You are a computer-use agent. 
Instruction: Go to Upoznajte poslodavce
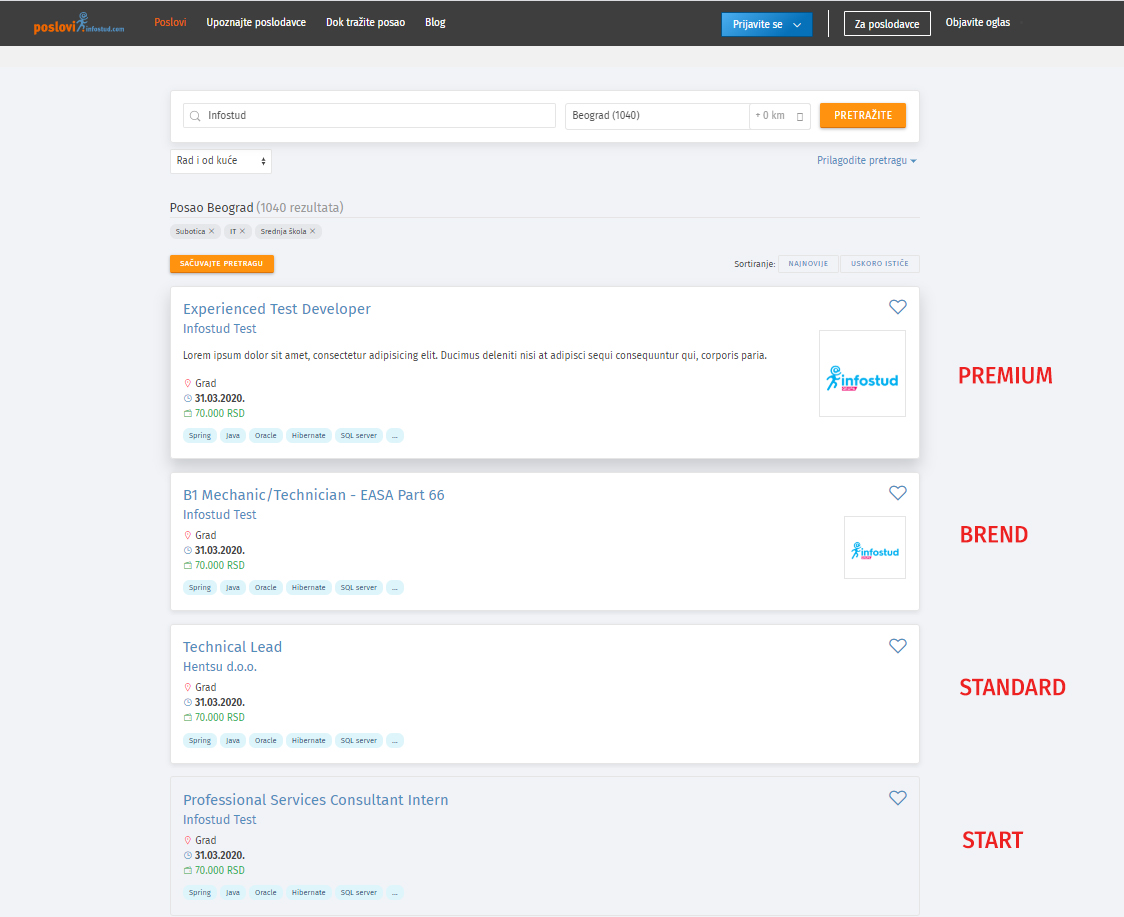point(256,22)
